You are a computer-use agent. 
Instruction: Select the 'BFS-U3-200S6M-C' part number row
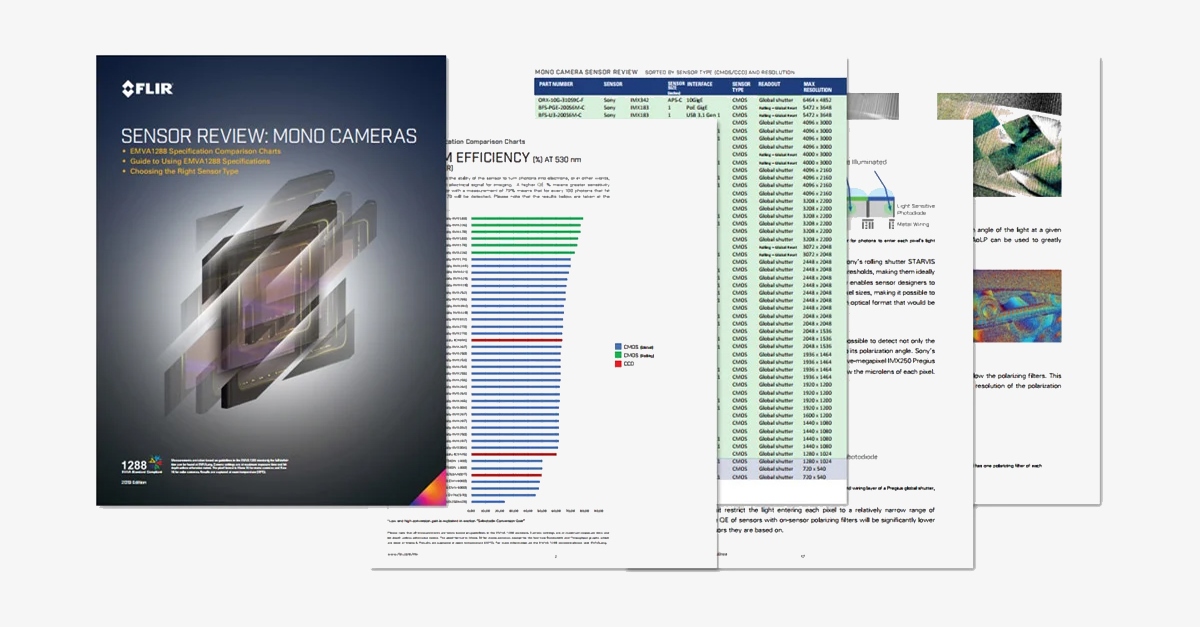click(x=691, y=116)
